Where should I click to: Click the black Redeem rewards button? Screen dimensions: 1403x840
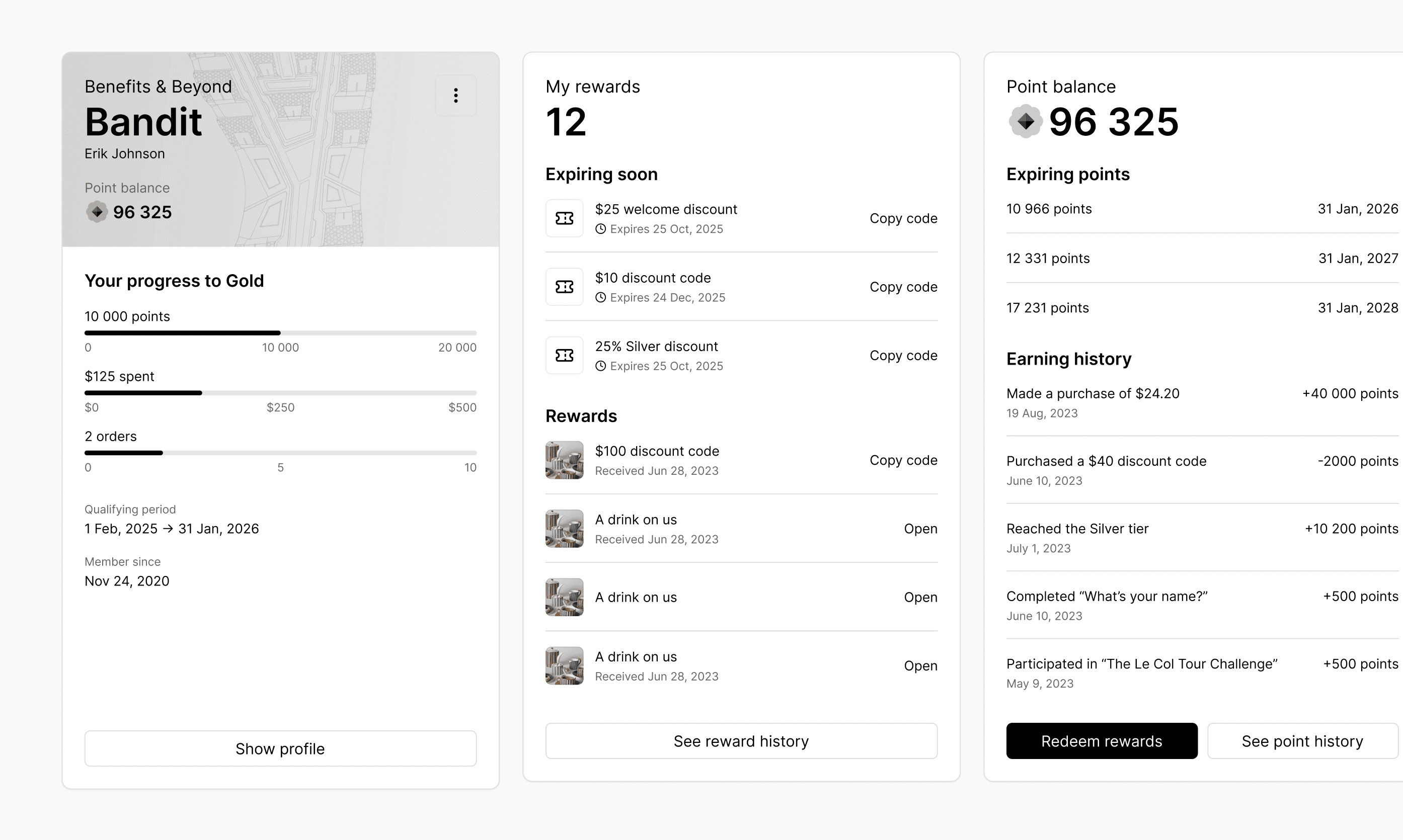point(1101,741)
